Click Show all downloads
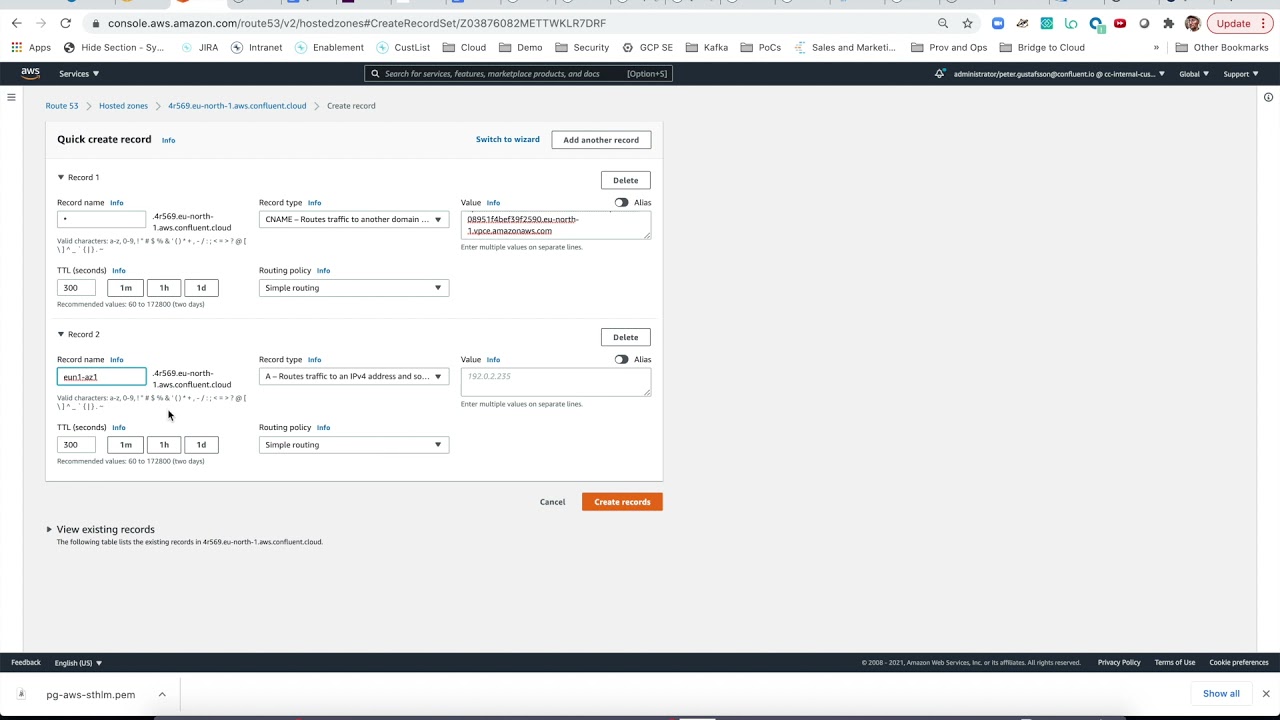Viewport: 1280px width, 720px height. coord(1221,693)
